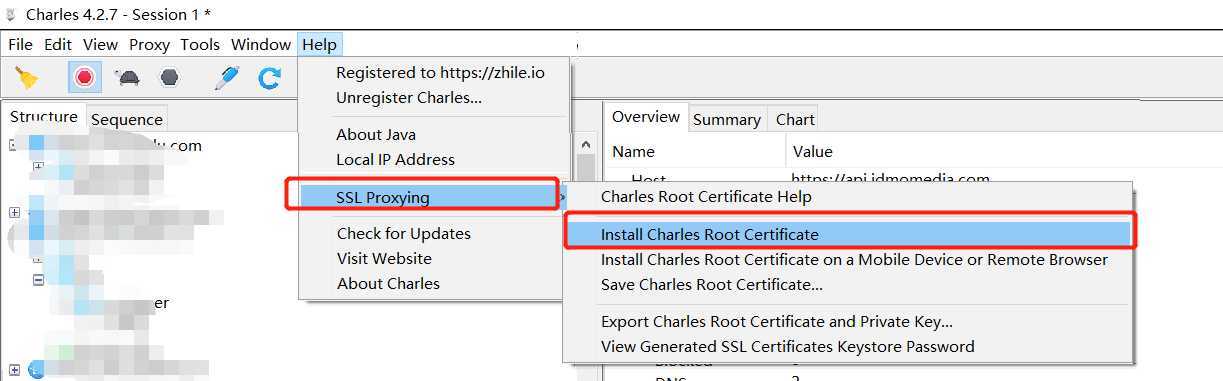Switch to the Sequence tab
This screenshot has width=1223, height=381.
pos(127,120)
